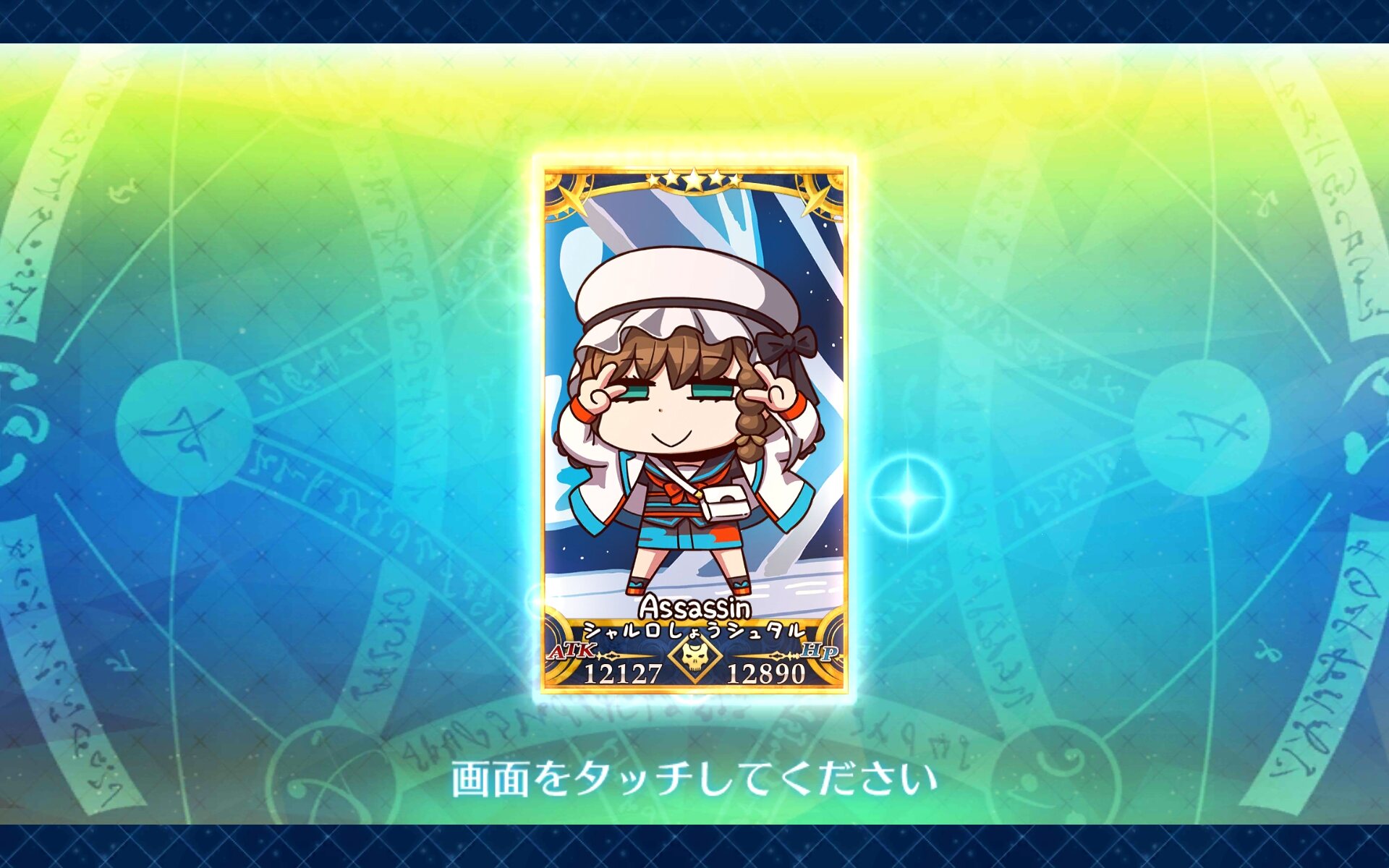Tap the 画面をタッチしてください prompt
Screen dimensions: 1389x868
pos(694,778)
